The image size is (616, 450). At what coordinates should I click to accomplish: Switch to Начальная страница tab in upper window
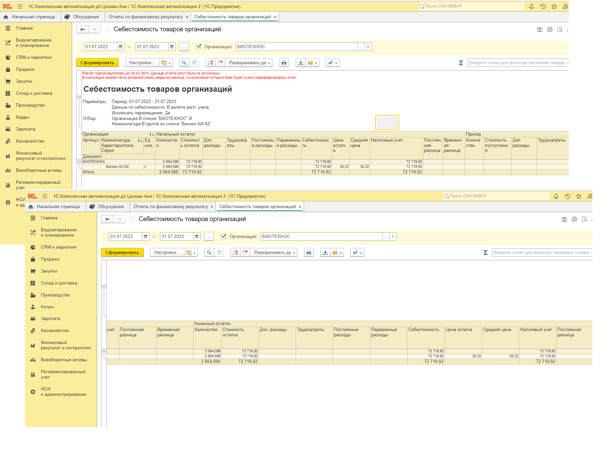30,17
